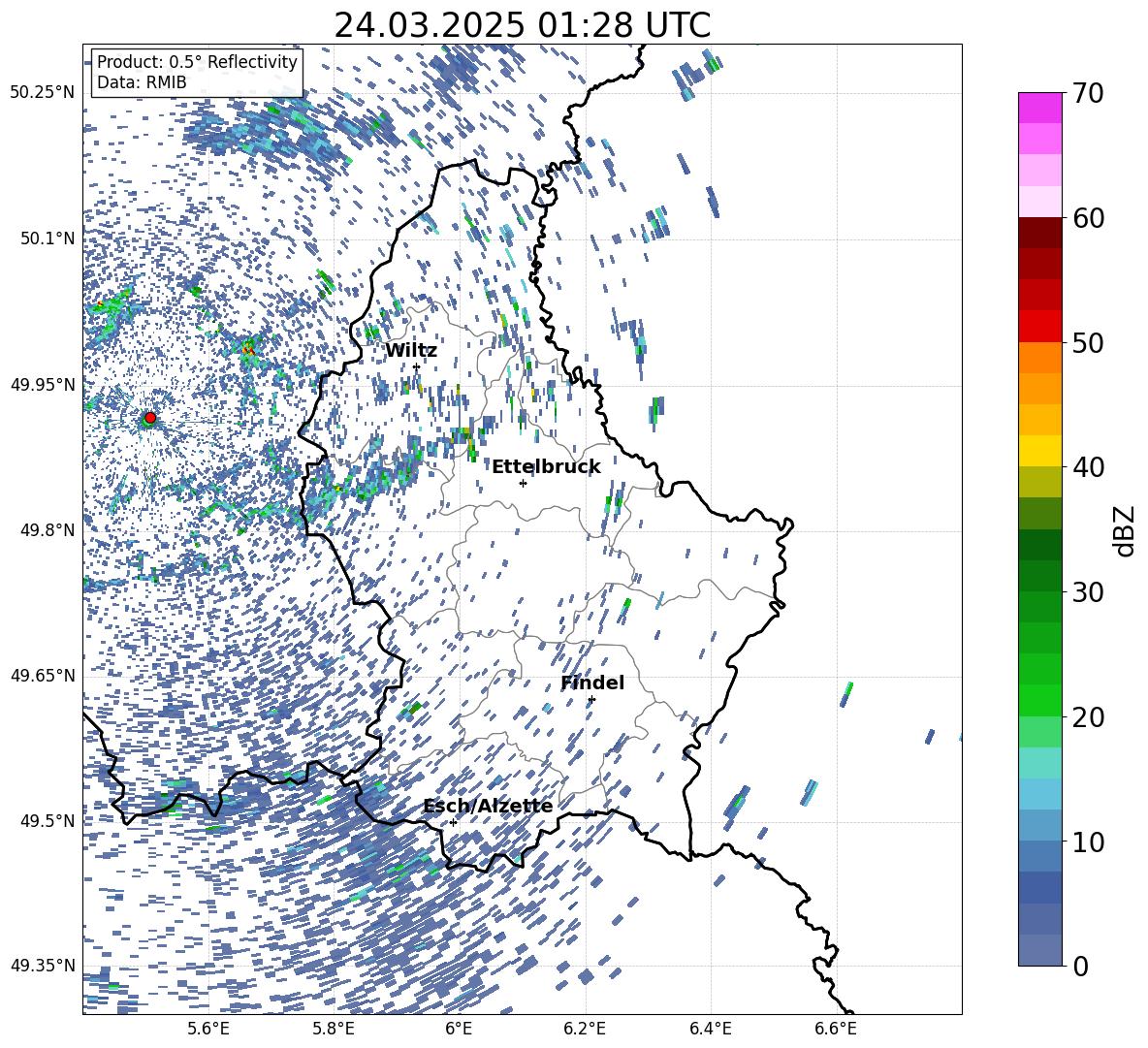
Task: Click the bottom slate-blue swatch at 0
Action: [1039, 950]
